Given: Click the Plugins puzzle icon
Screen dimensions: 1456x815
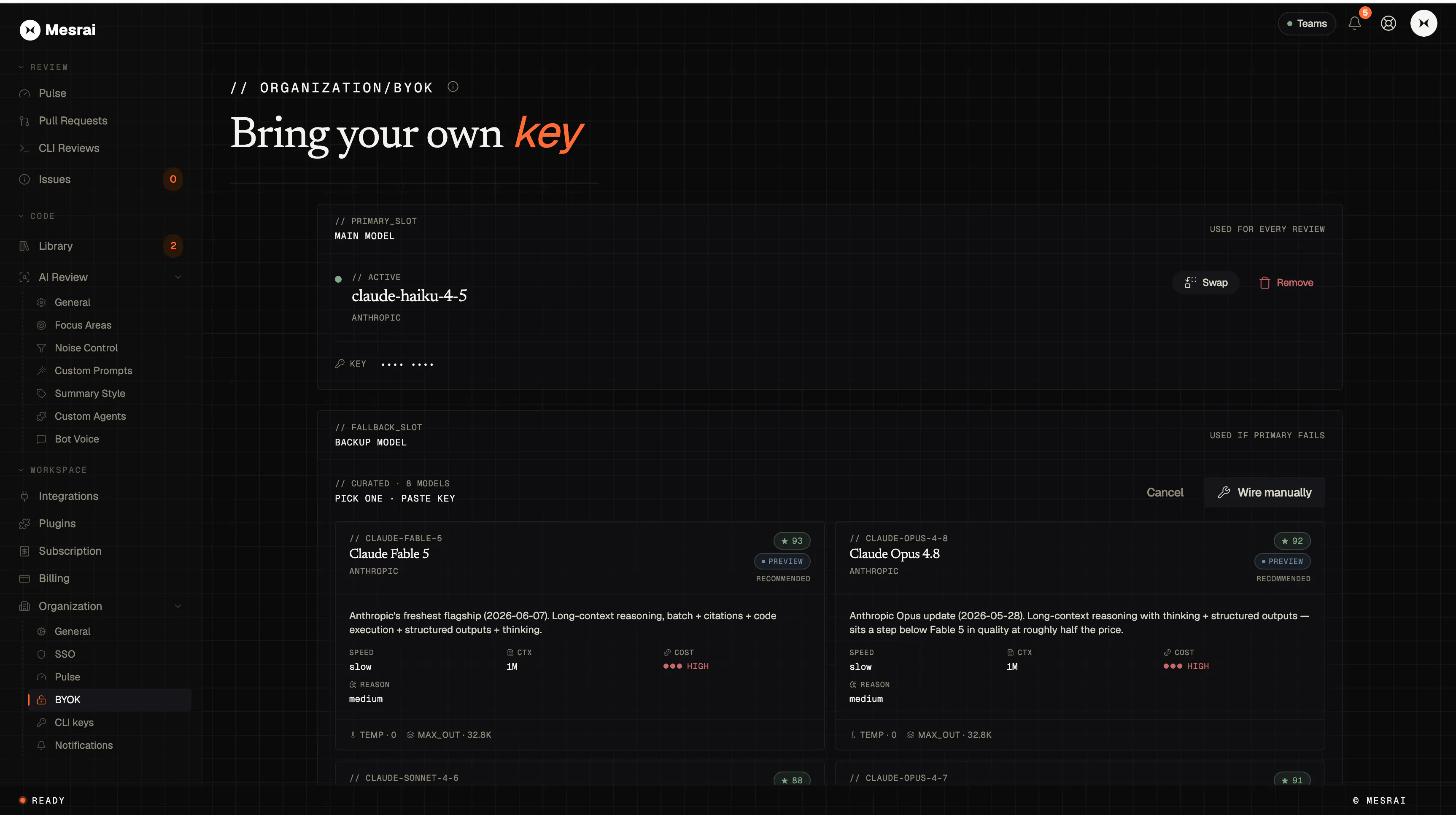Looking at the screenshot, I should tap(24, 524).
